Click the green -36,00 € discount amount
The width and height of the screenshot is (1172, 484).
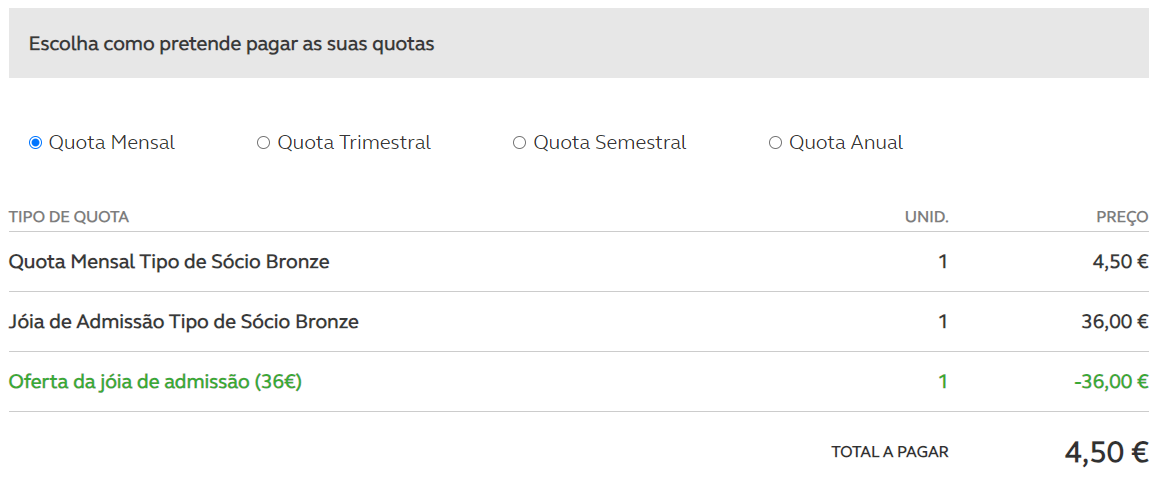pos(1112,382)
